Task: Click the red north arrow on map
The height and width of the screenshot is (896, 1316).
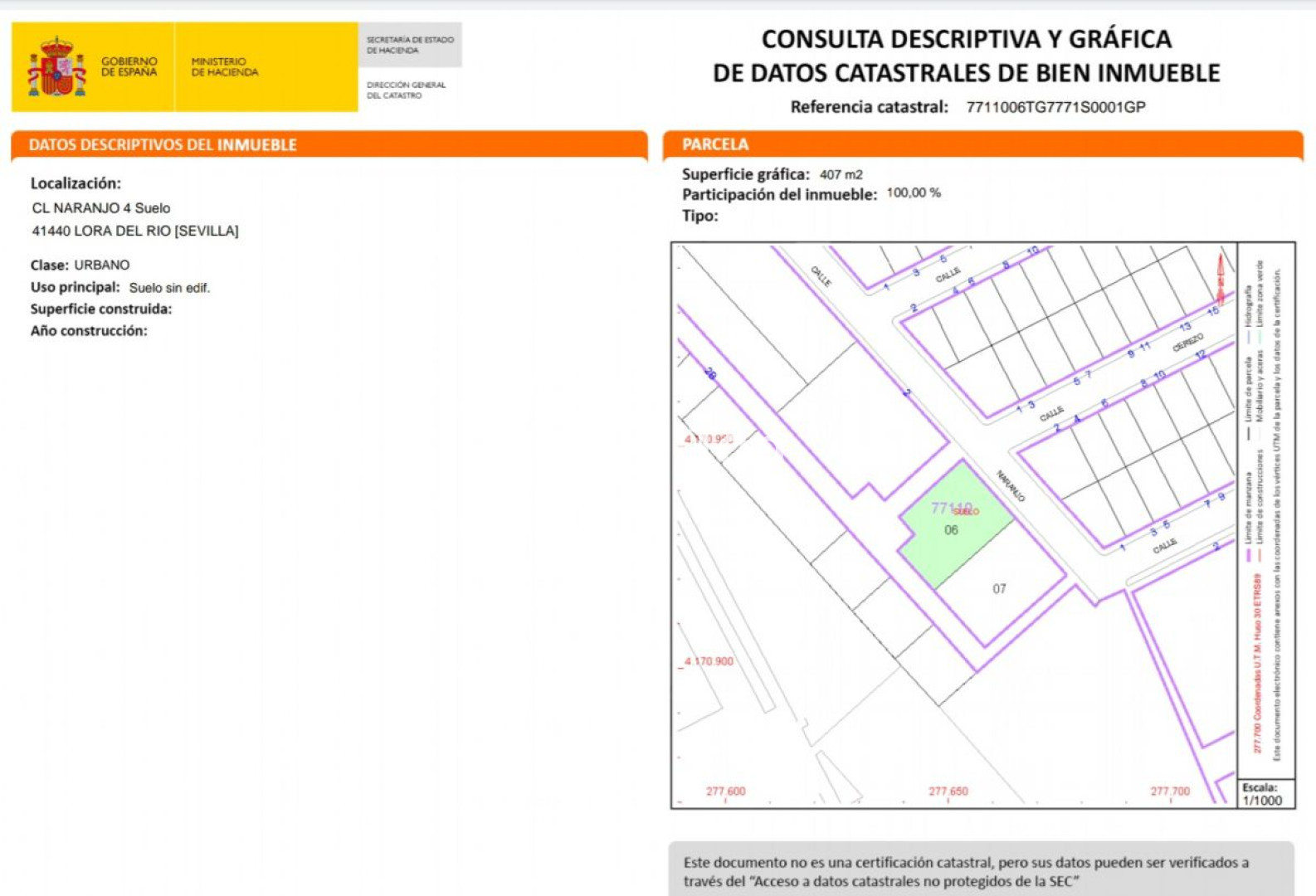Action: [x=1221, y=279]
